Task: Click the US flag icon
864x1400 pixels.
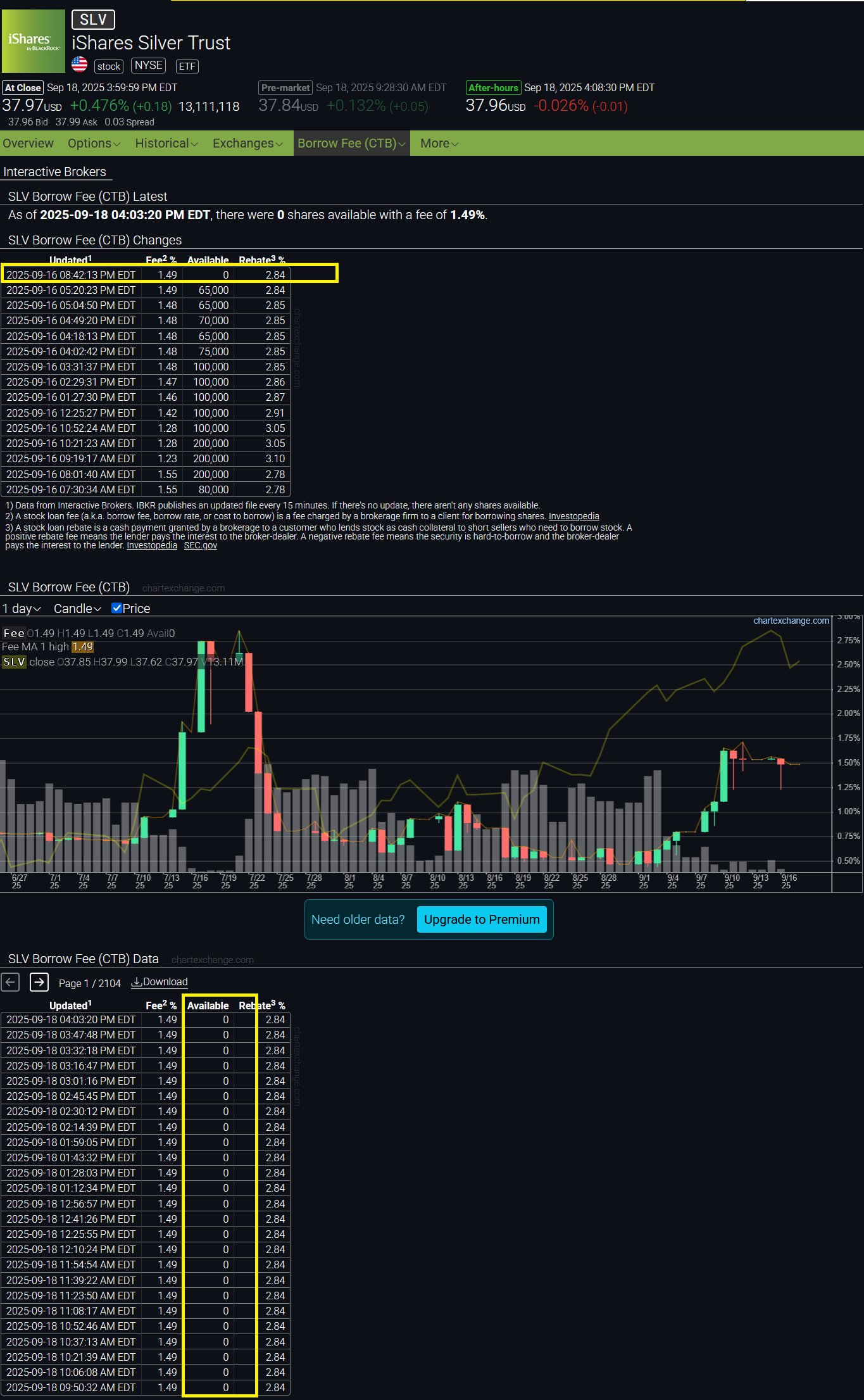Action: (x=79, y=65)
